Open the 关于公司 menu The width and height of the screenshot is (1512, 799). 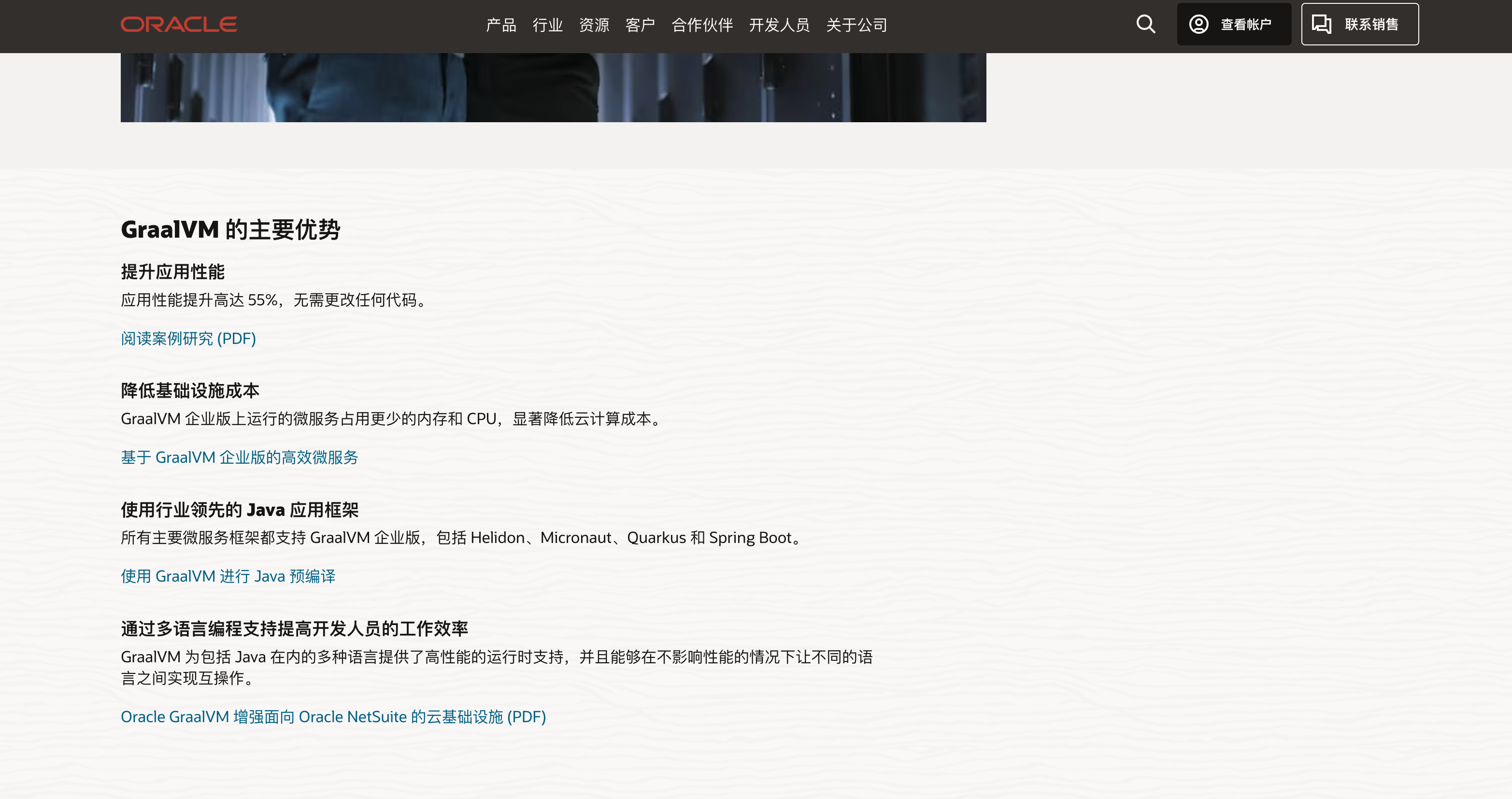click(856, 25)
